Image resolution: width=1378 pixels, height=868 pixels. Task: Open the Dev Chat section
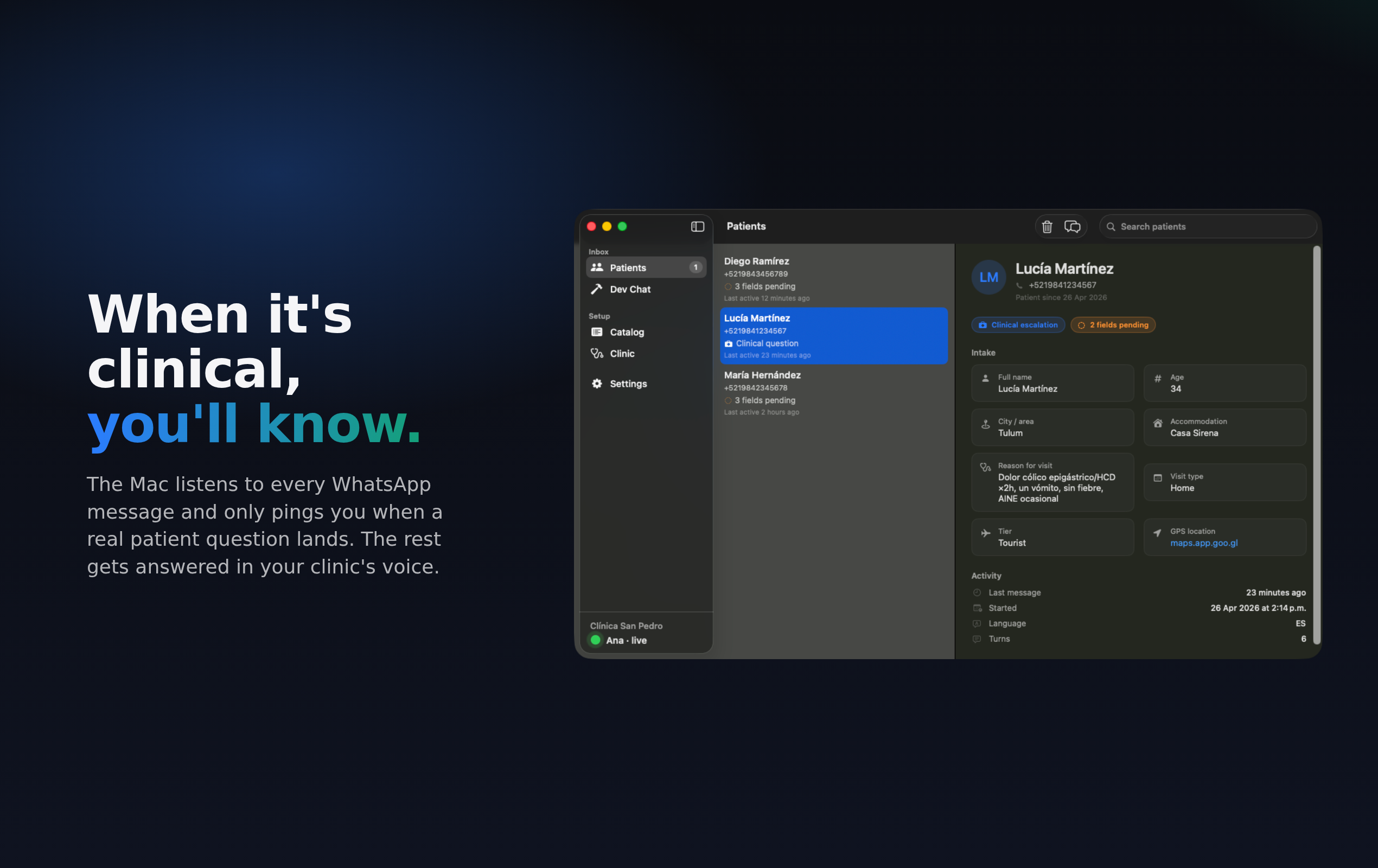click(x=630, y=289)
